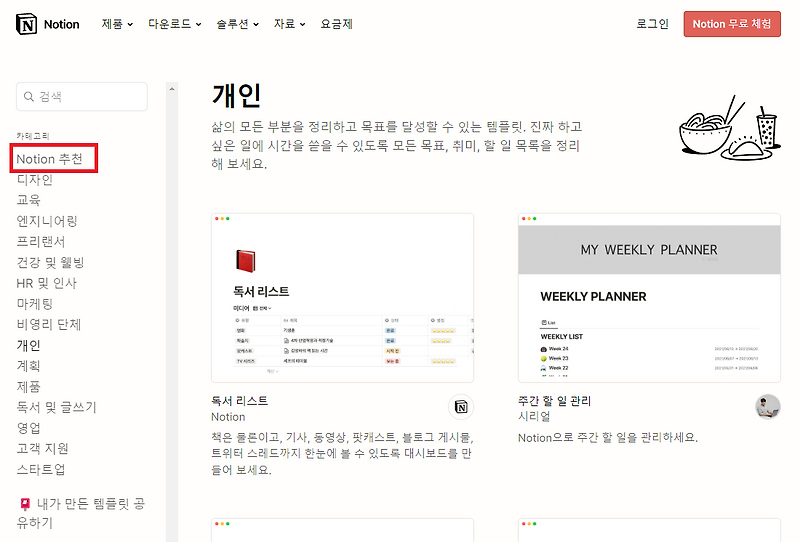
Task: Click the Notion wordmark text in header
Action: [x=62, y=24]
